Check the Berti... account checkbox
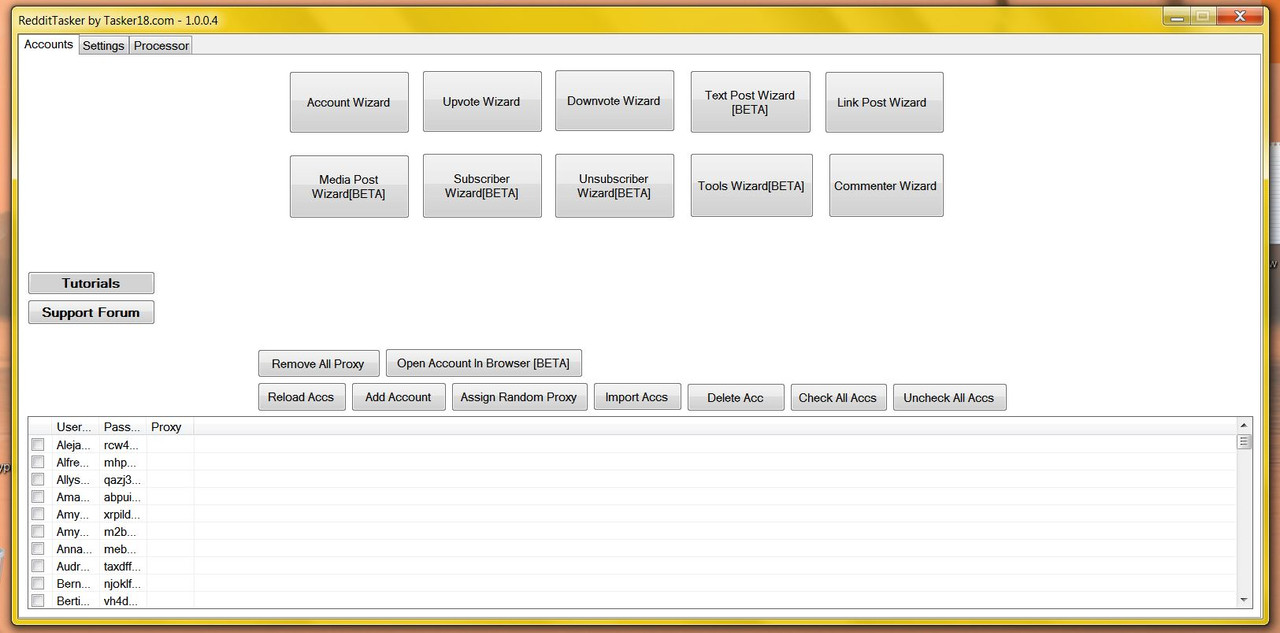Screen dimensions: 1280x633 point(38,601)
